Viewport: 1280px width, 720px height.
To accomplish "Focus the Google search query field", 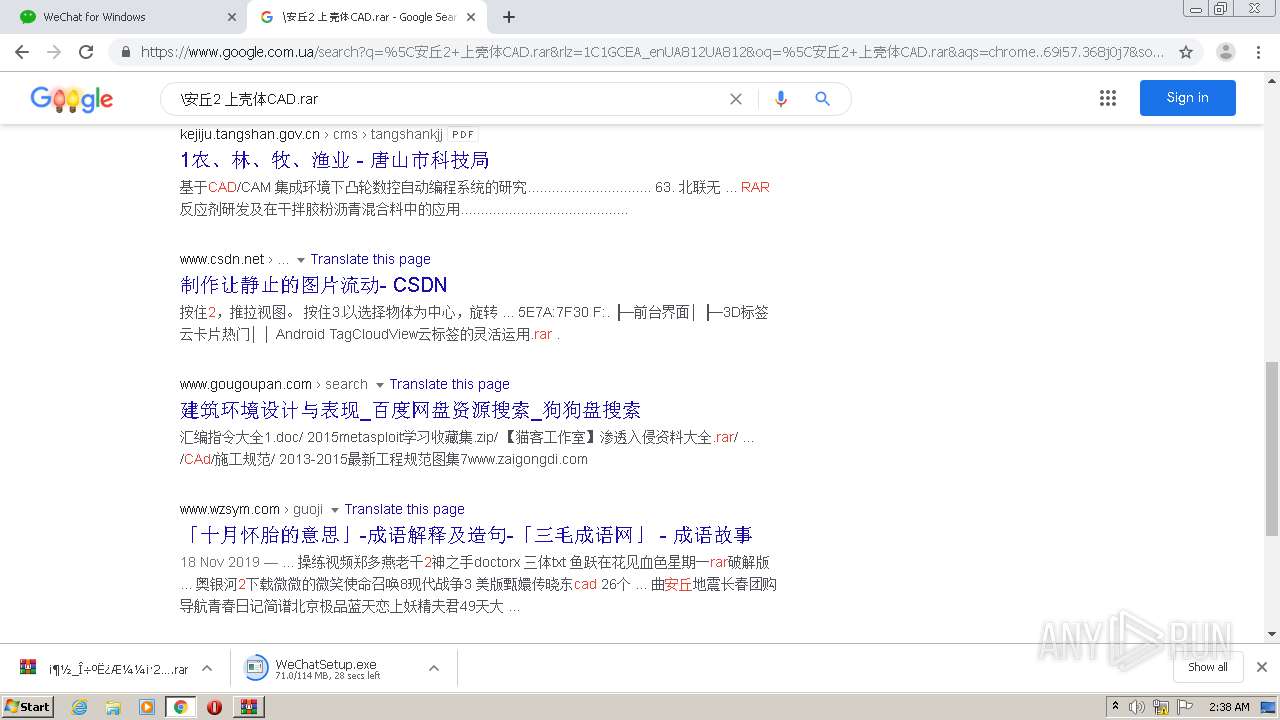I will point(450,99).
